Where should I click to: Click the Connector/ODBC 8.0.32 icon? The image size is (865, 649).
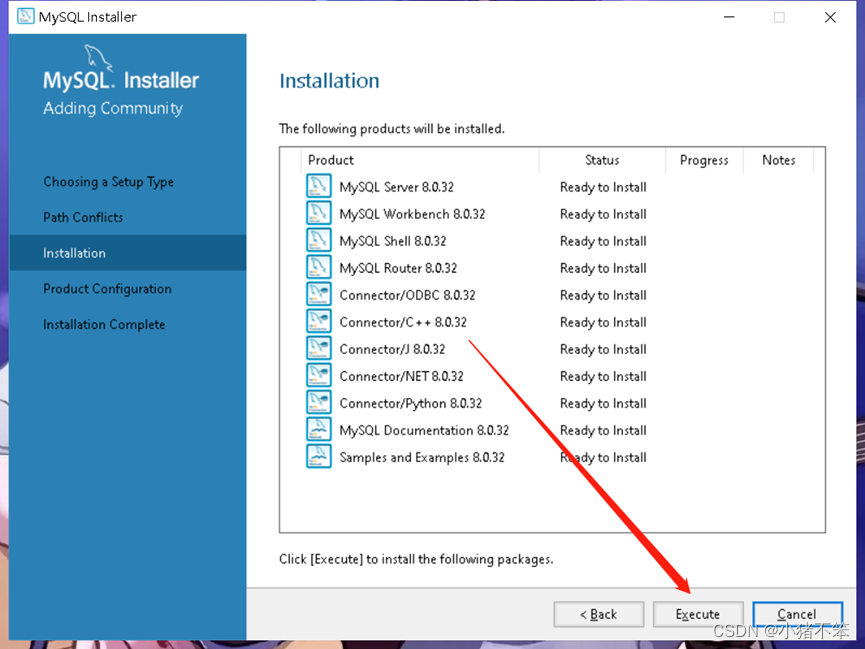[318, 294]
